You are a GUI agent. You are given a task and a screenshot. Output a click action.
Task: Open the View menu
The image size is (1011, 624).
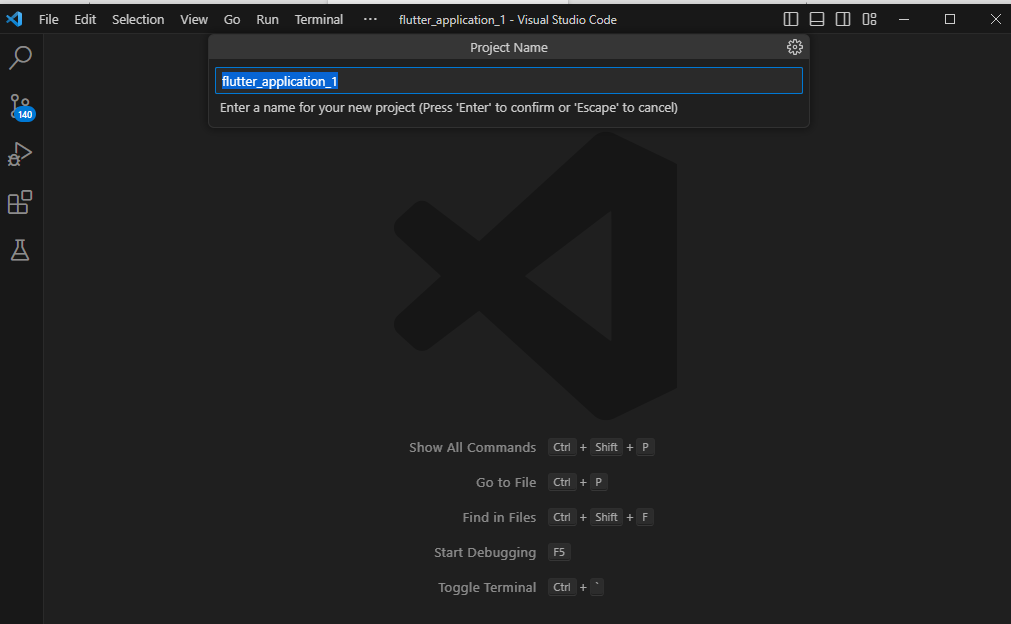pos(194,19)
